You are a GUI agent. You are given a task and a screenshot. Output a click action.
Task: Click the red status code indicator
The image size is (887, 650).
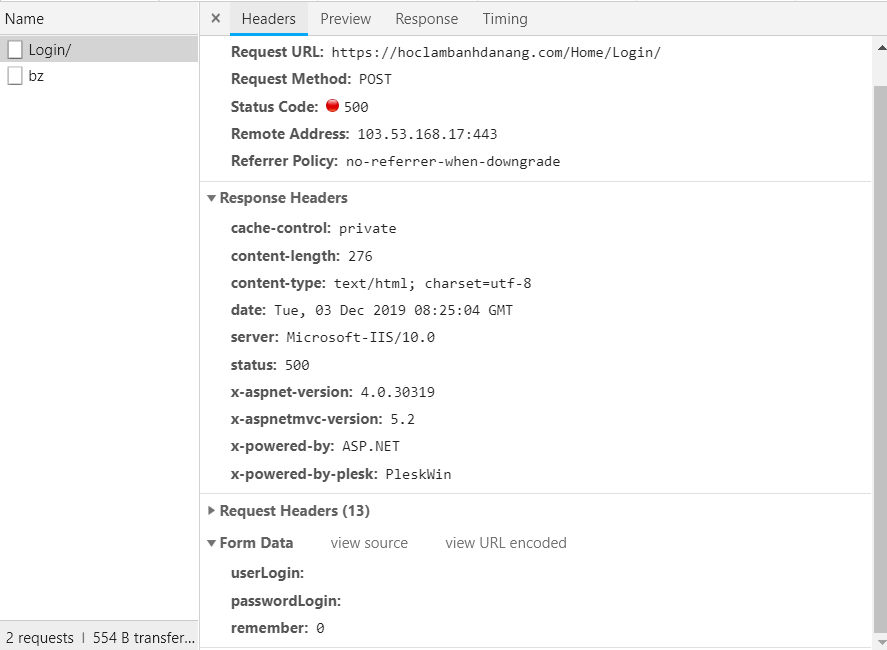(332, 106)
